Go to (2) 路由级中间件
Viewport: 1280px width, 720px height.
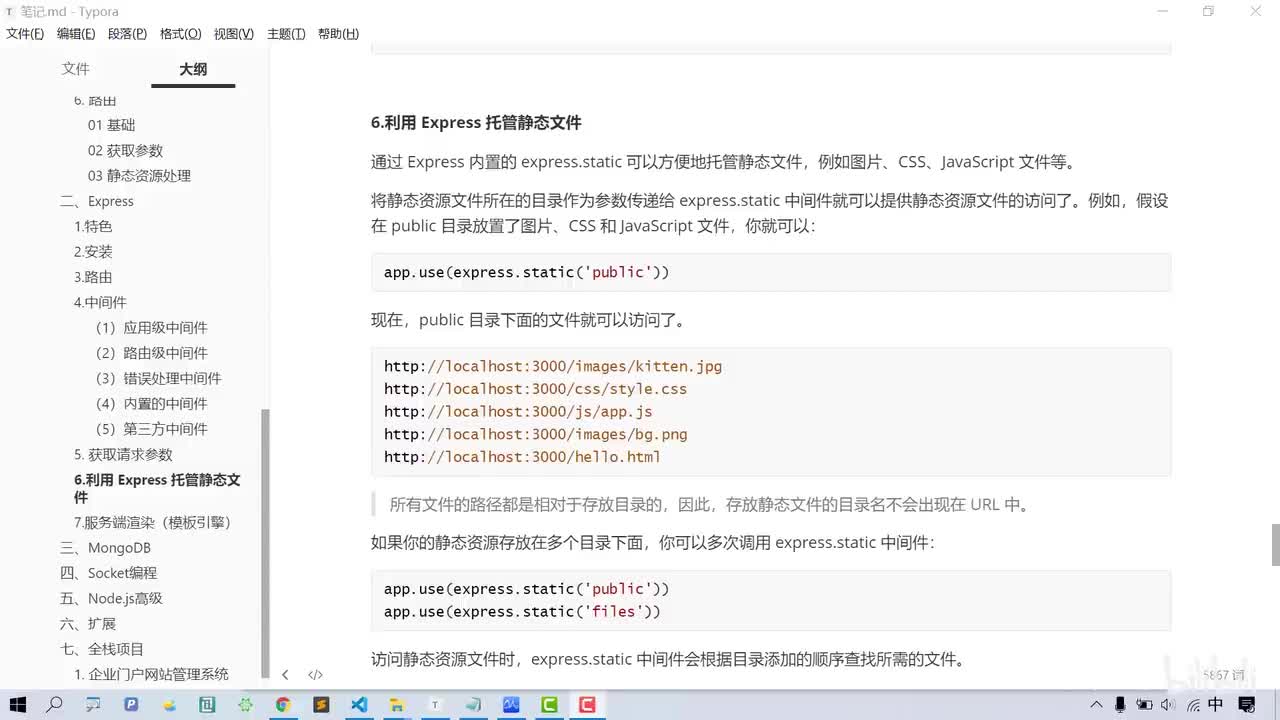[151, 353]
